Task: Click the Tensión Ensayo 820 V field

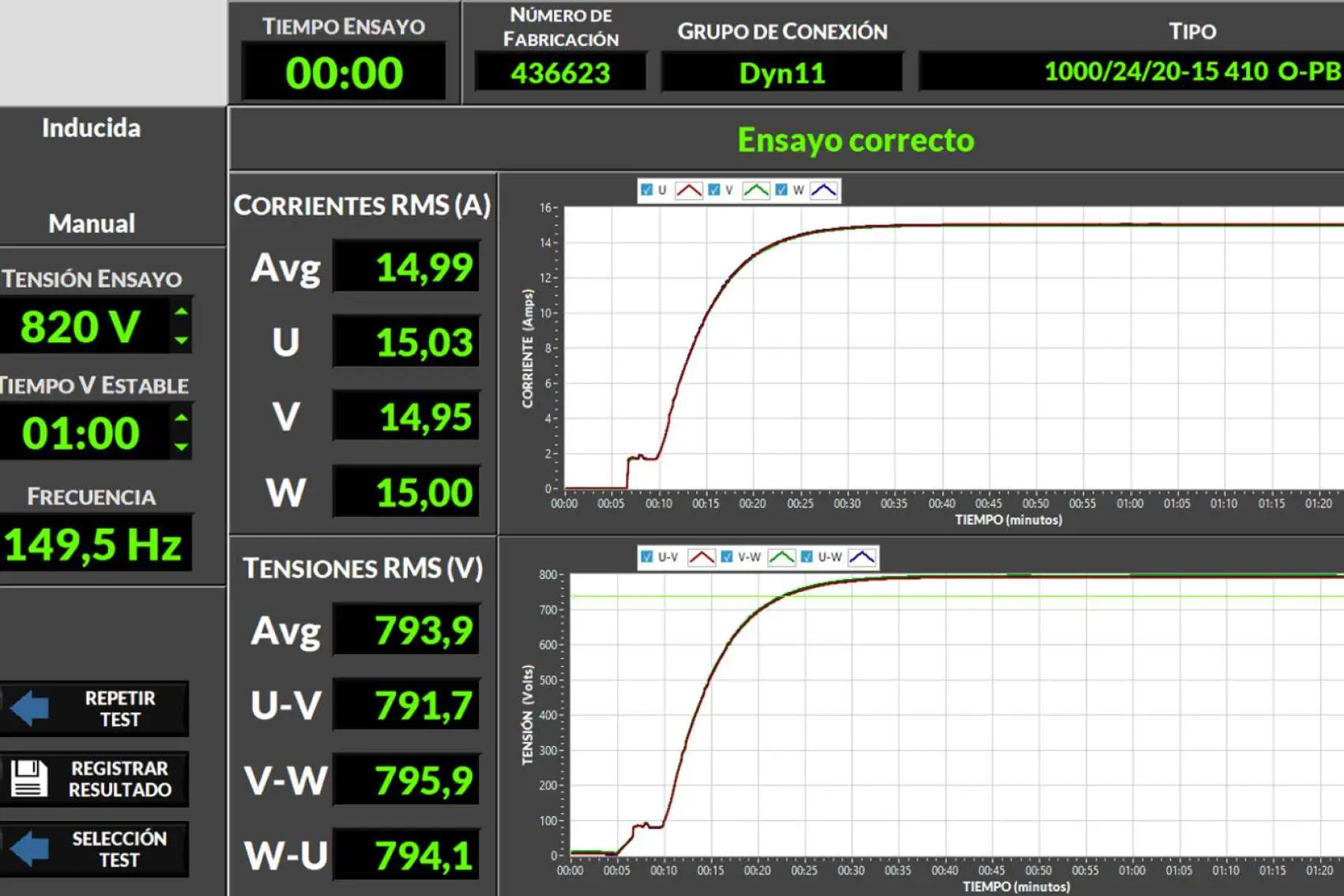Action: coord(81,326)
